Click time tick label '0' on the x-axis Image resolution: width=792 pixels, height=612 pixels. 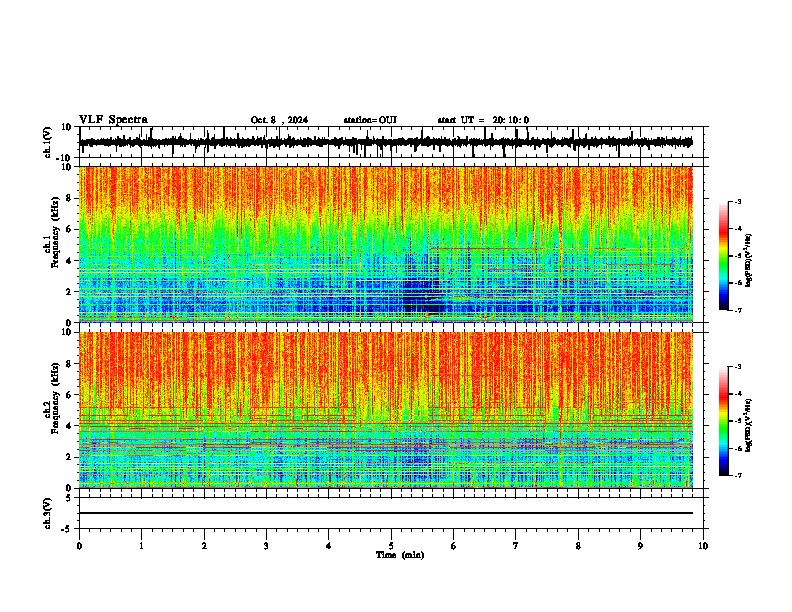(x=79, y=546)
